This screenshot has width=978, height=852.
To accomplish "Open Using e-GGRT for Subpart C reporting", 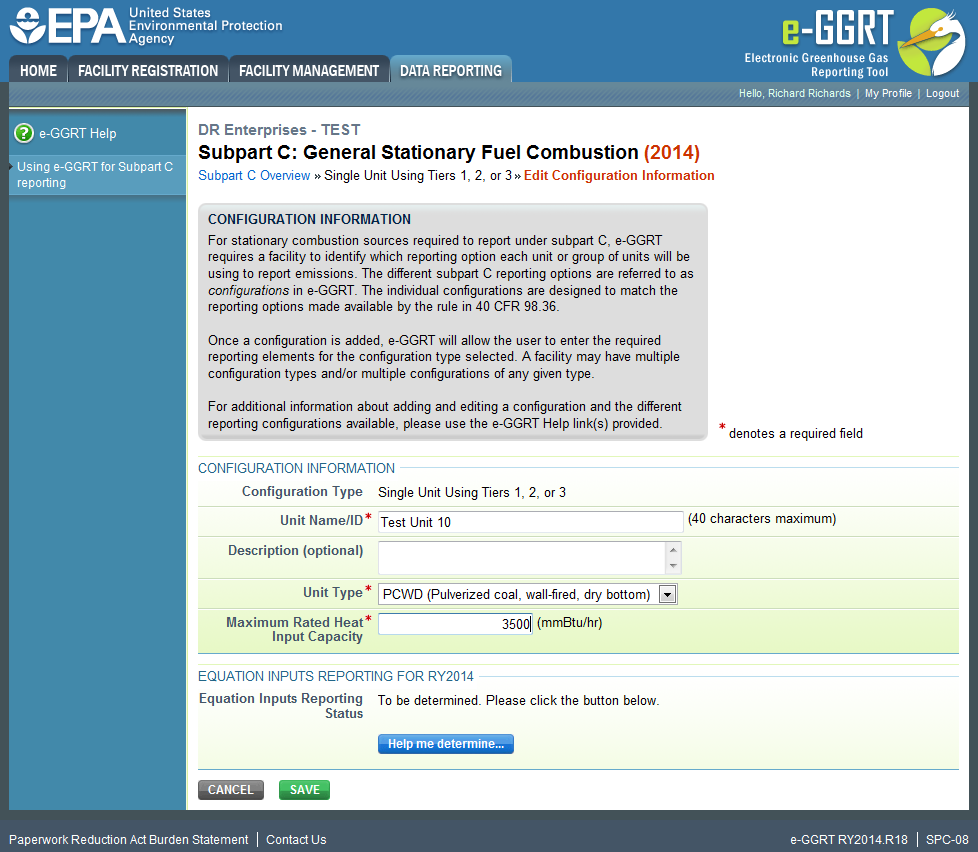I will 95,175.
